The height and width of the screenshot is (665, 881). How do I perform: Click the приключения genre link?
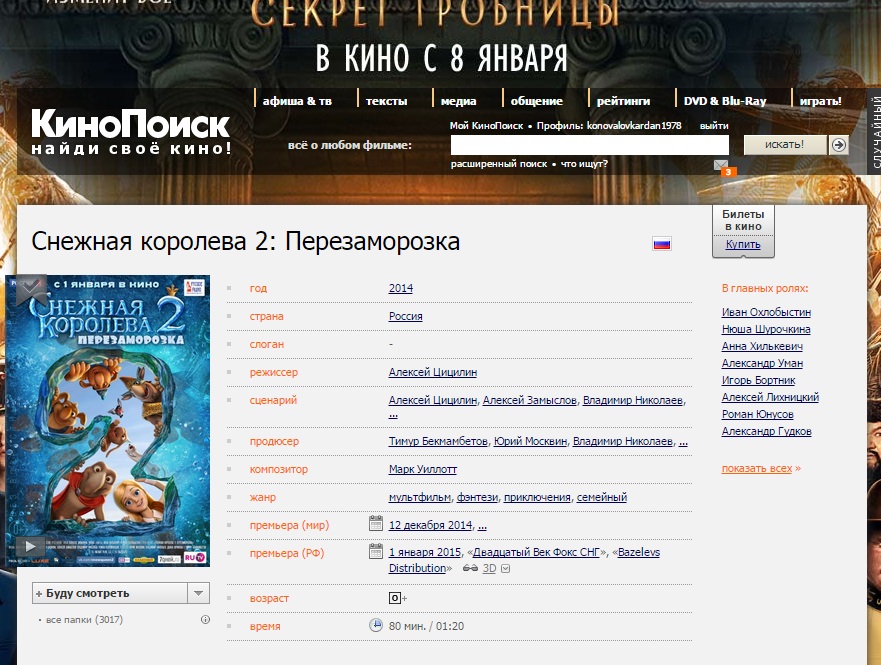point(537,498)
